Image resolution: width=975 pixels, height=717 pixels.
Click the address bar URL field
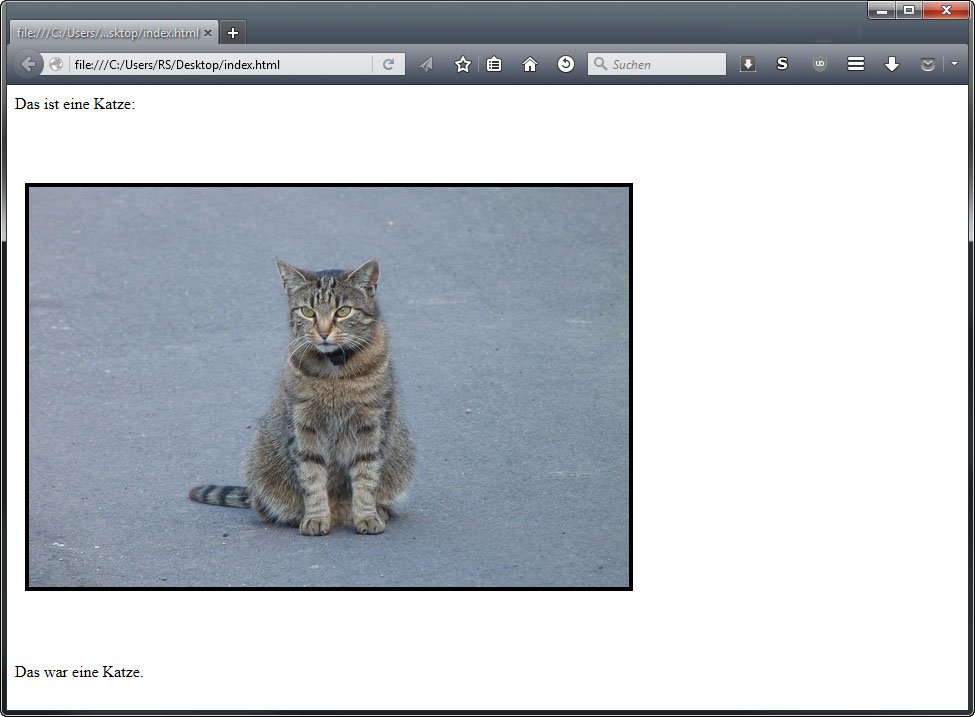coord(220,64)
